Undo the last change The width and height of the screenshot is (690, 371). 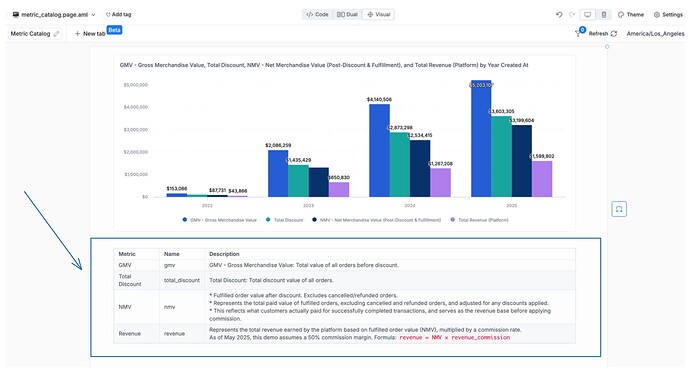point(559,15)
